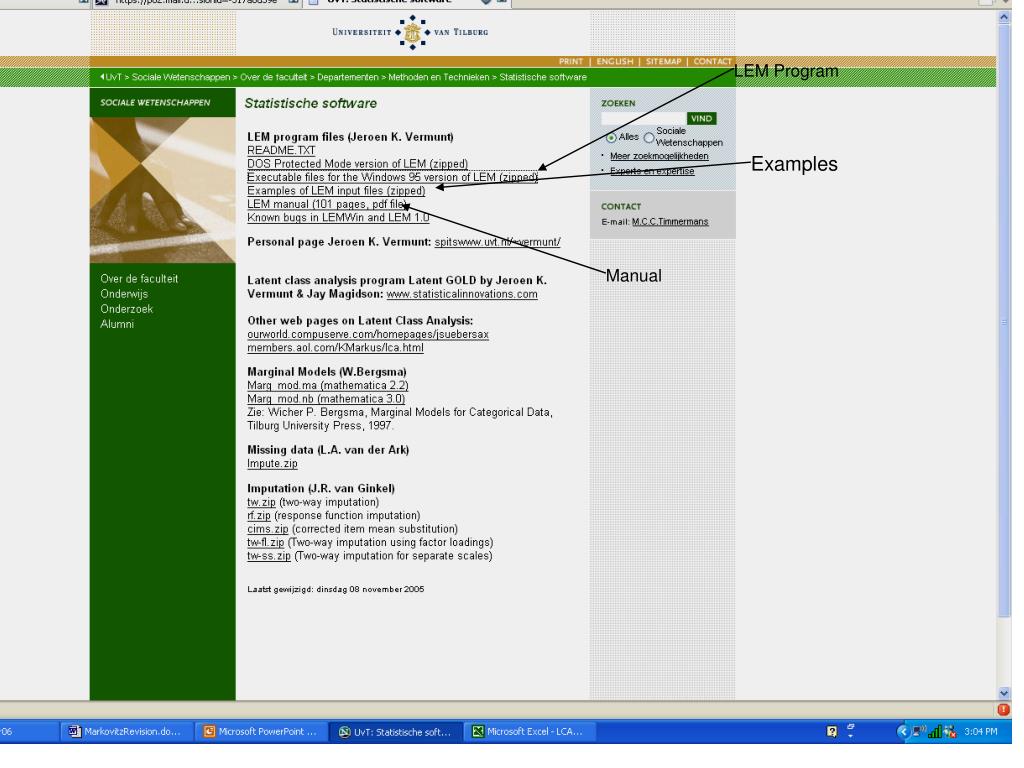Switch to Microsoft Excel taskbar button

529,731
